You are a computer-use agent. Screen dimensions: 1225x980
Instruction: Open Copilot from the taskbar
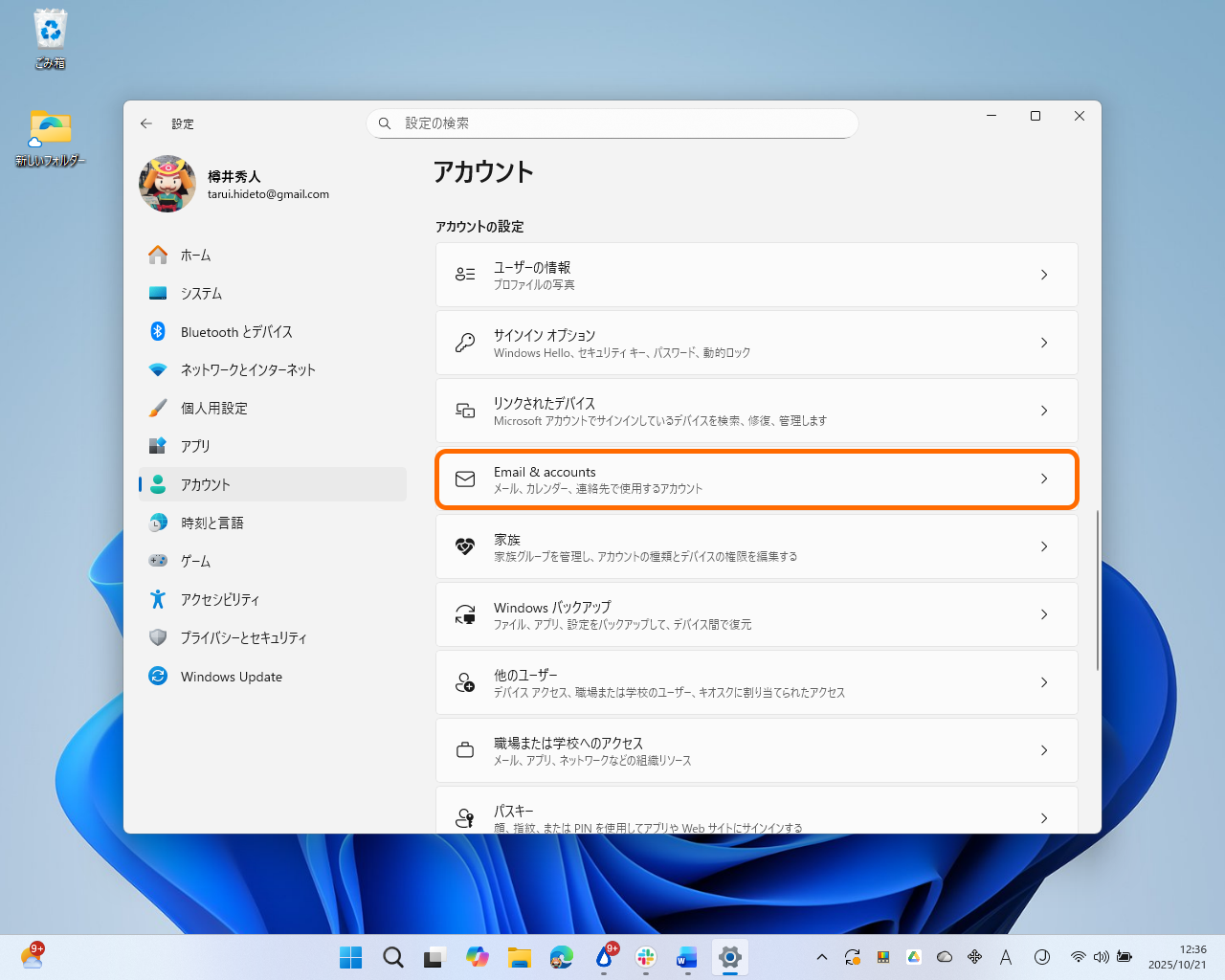(478, 957)
